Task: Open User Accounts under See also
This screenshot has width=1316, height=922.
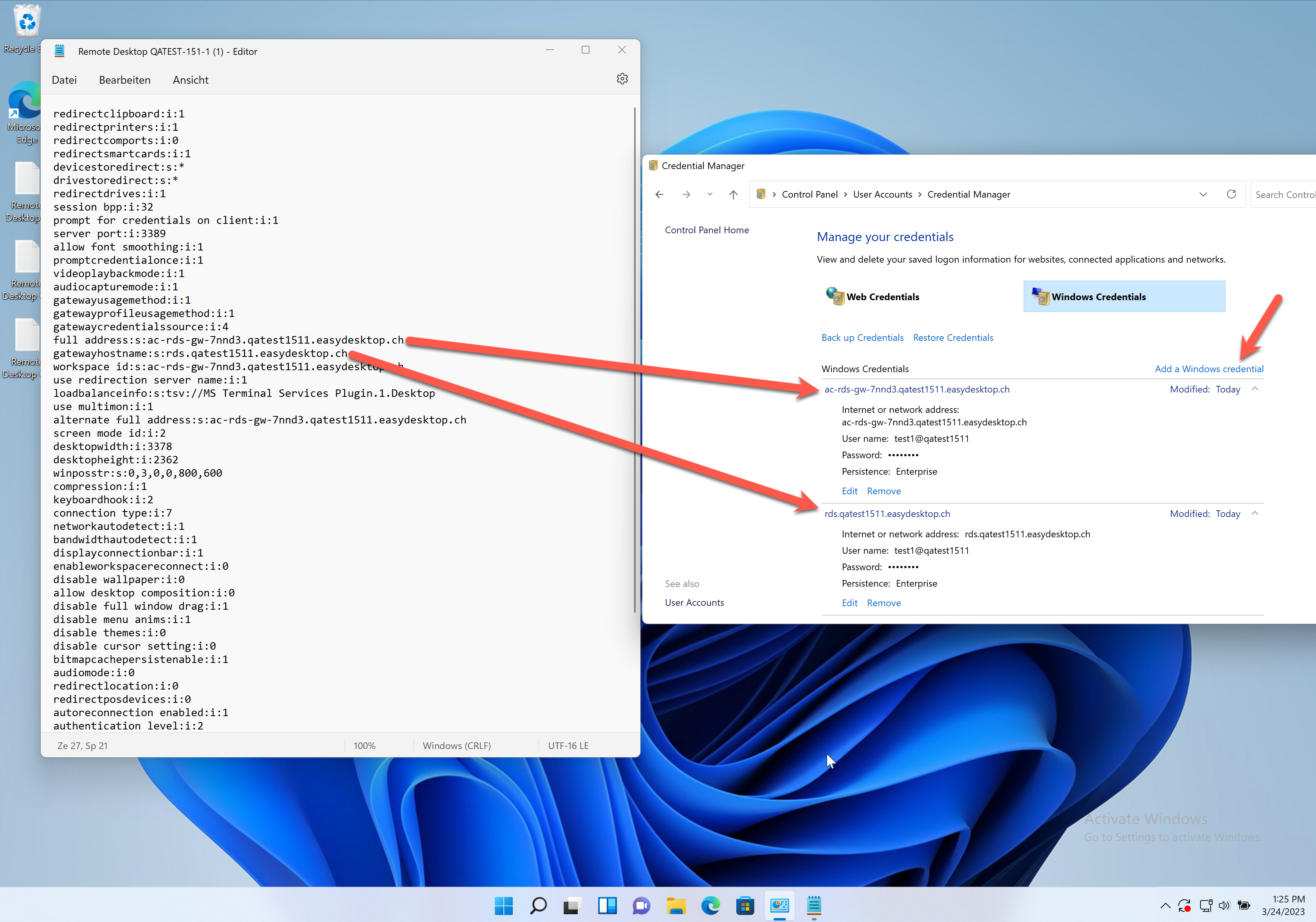Action: pos(694,602)
